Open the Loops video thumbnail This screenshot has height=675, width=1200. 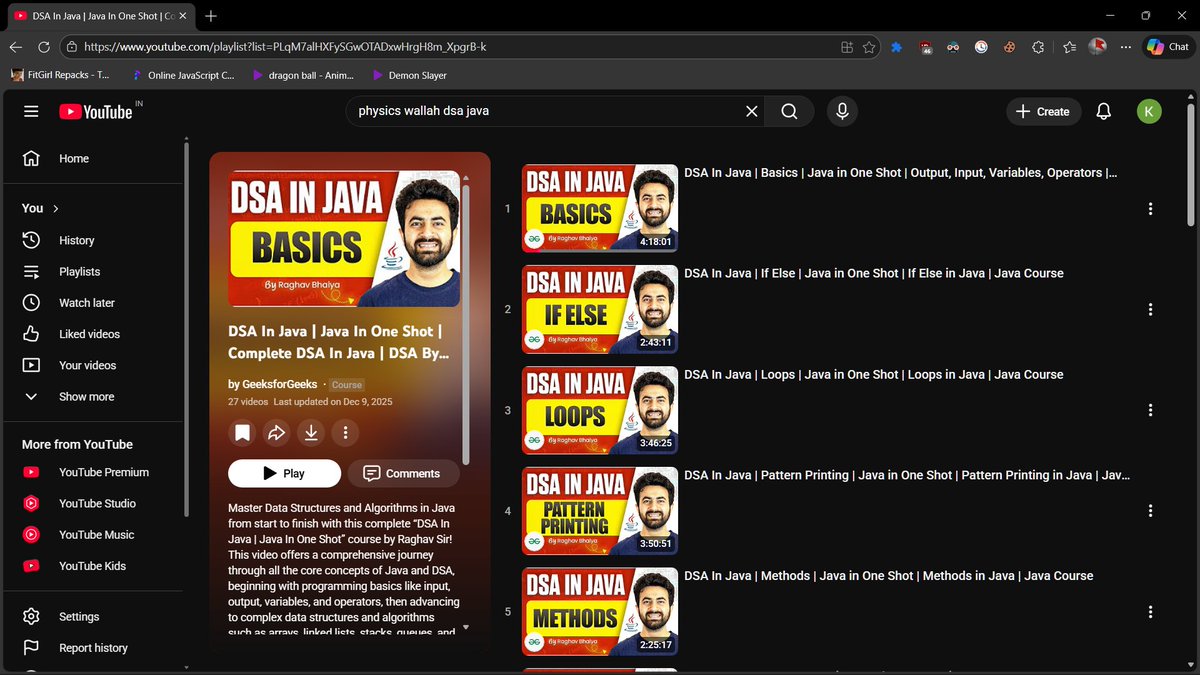coord(600,410)
